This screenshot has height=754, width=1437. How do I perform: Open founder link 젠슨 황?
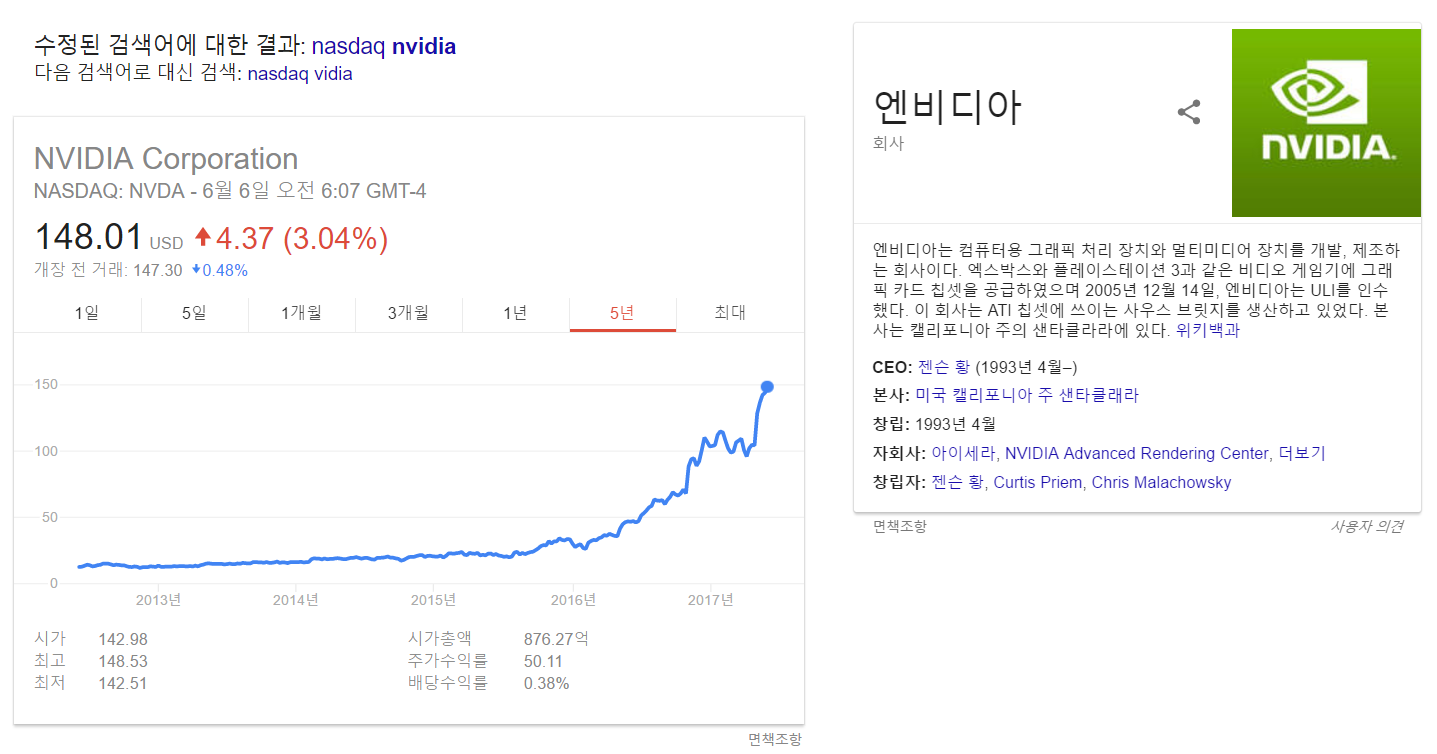tap(958, 482)
